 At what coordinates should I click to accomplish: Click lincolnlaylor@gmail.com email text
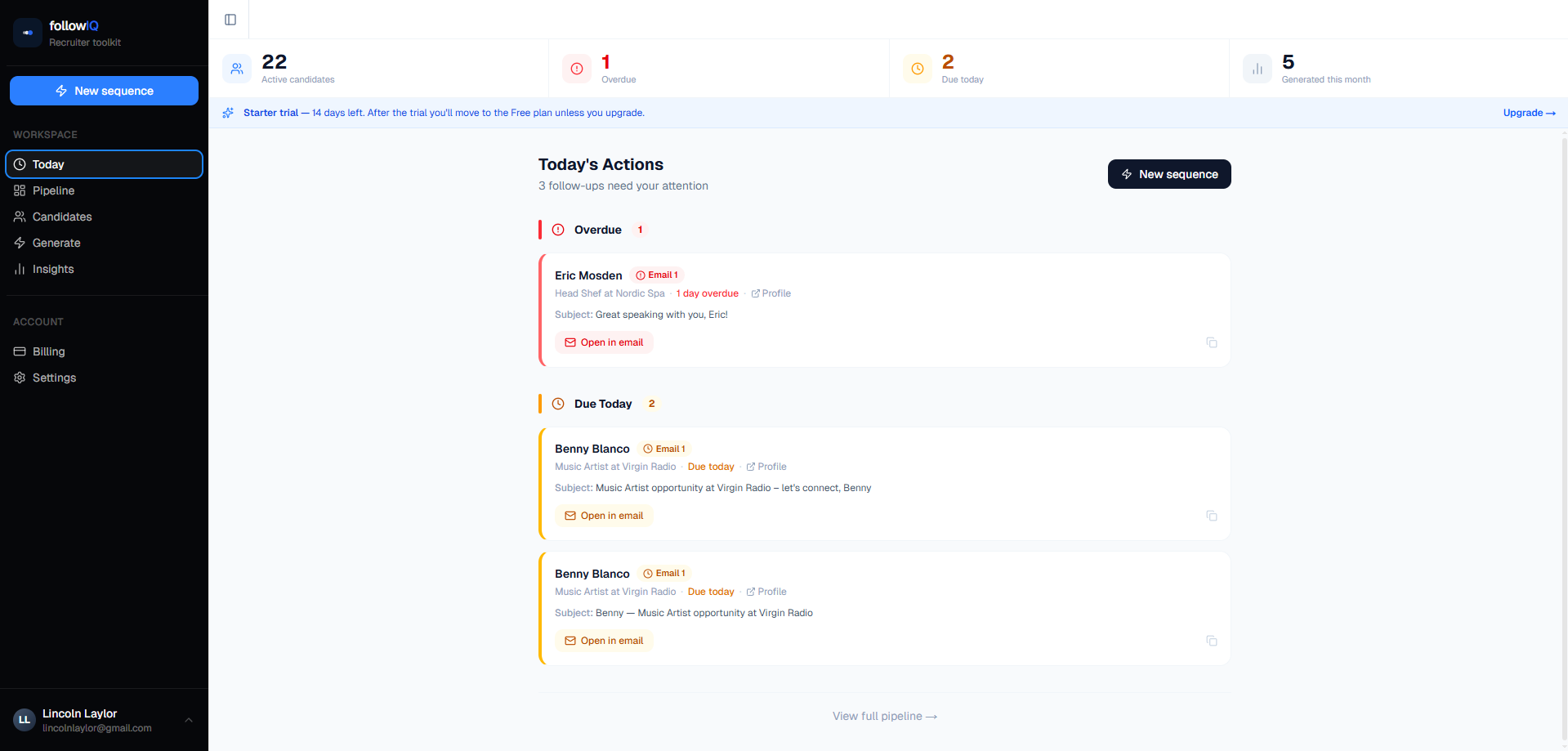(x=97, y=728)
